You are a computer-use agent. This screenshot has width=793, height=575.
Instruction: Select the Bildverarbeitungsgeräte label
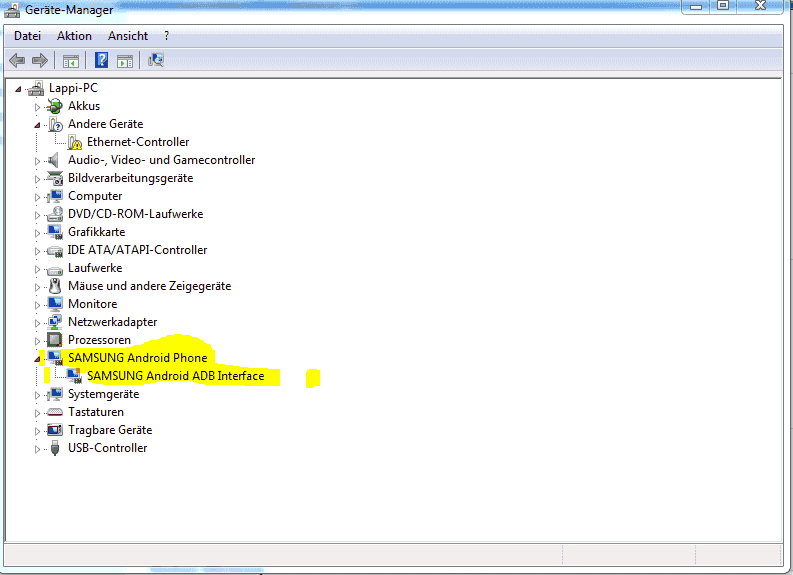click(x=130, y=178)
